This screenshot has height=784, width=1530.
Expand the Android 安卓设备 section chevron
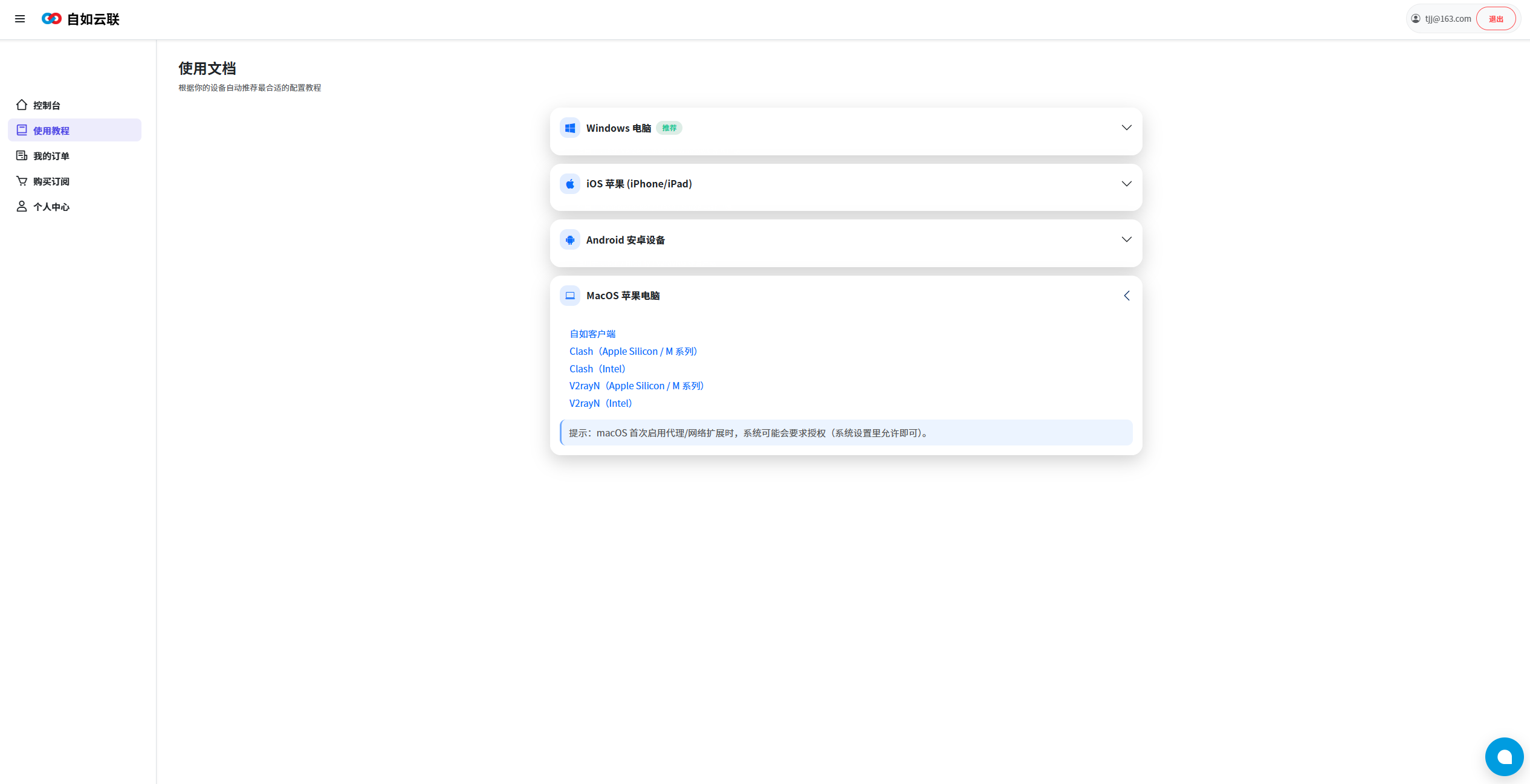[1126, 239]
